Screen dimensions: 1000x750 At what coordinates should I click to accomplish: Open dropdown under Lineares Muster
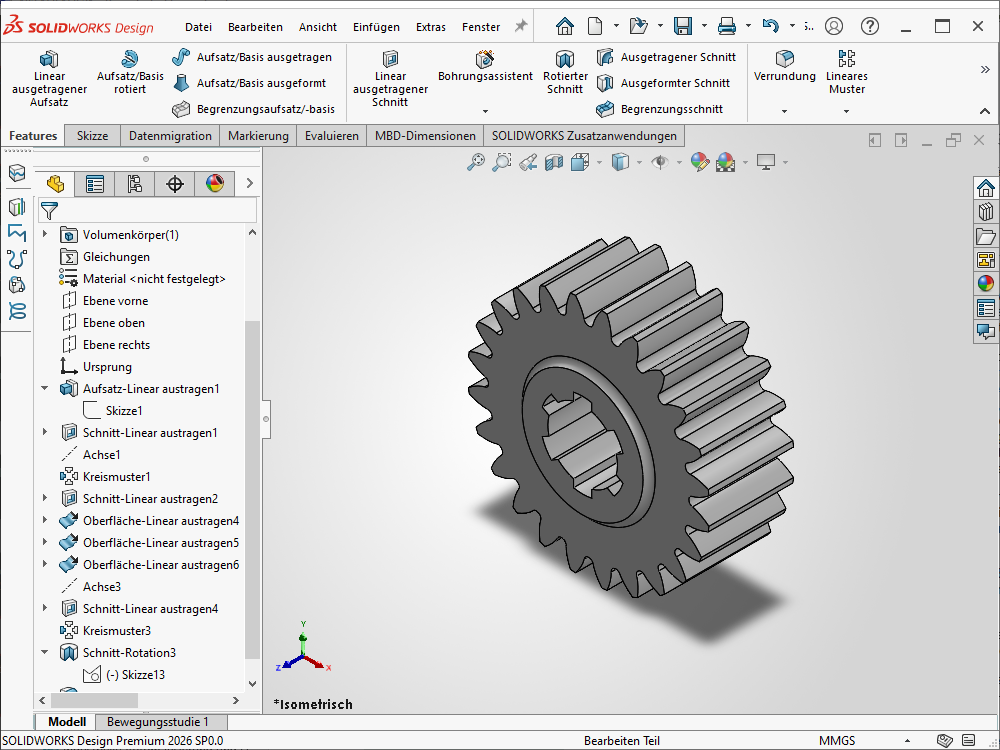pos(847,111)
